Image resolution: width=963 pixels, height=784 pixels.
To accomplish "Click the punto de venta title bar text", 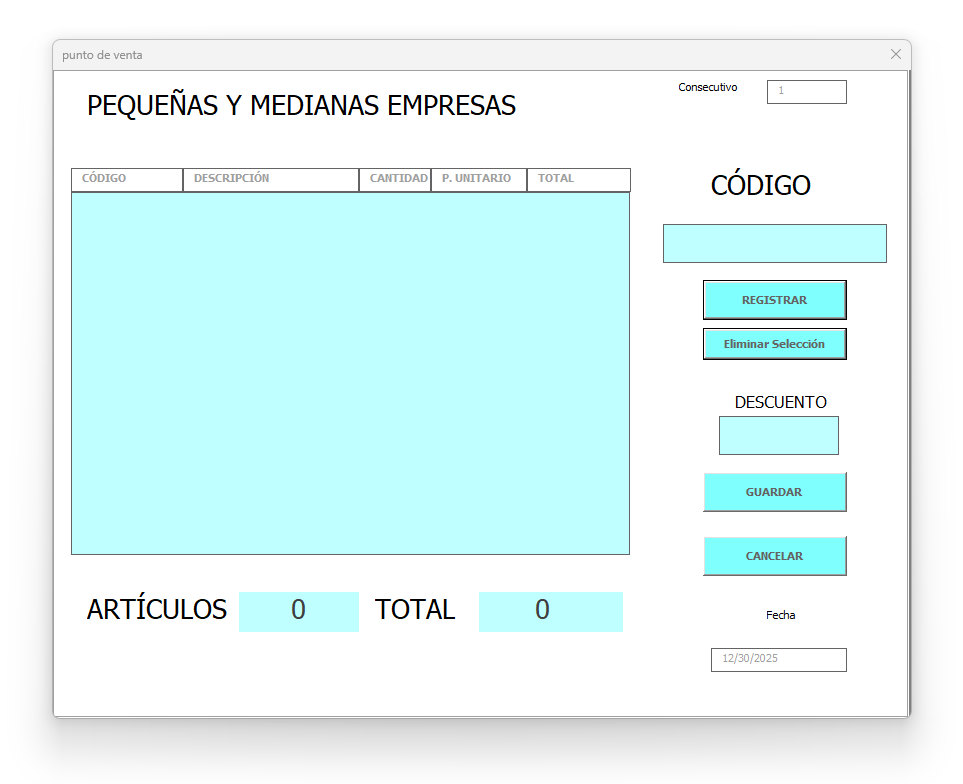I will pos(102,55).
